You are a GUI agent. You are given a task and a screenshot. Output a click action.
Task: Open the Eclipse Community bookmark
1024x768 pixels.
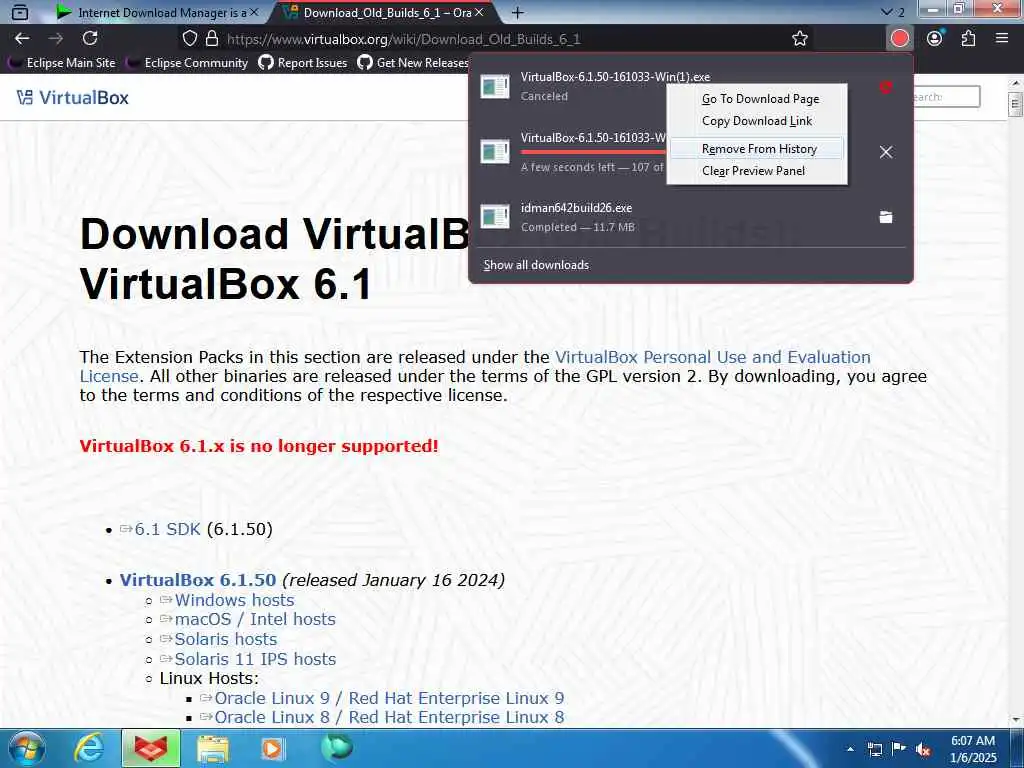click(x=187, y=63)
